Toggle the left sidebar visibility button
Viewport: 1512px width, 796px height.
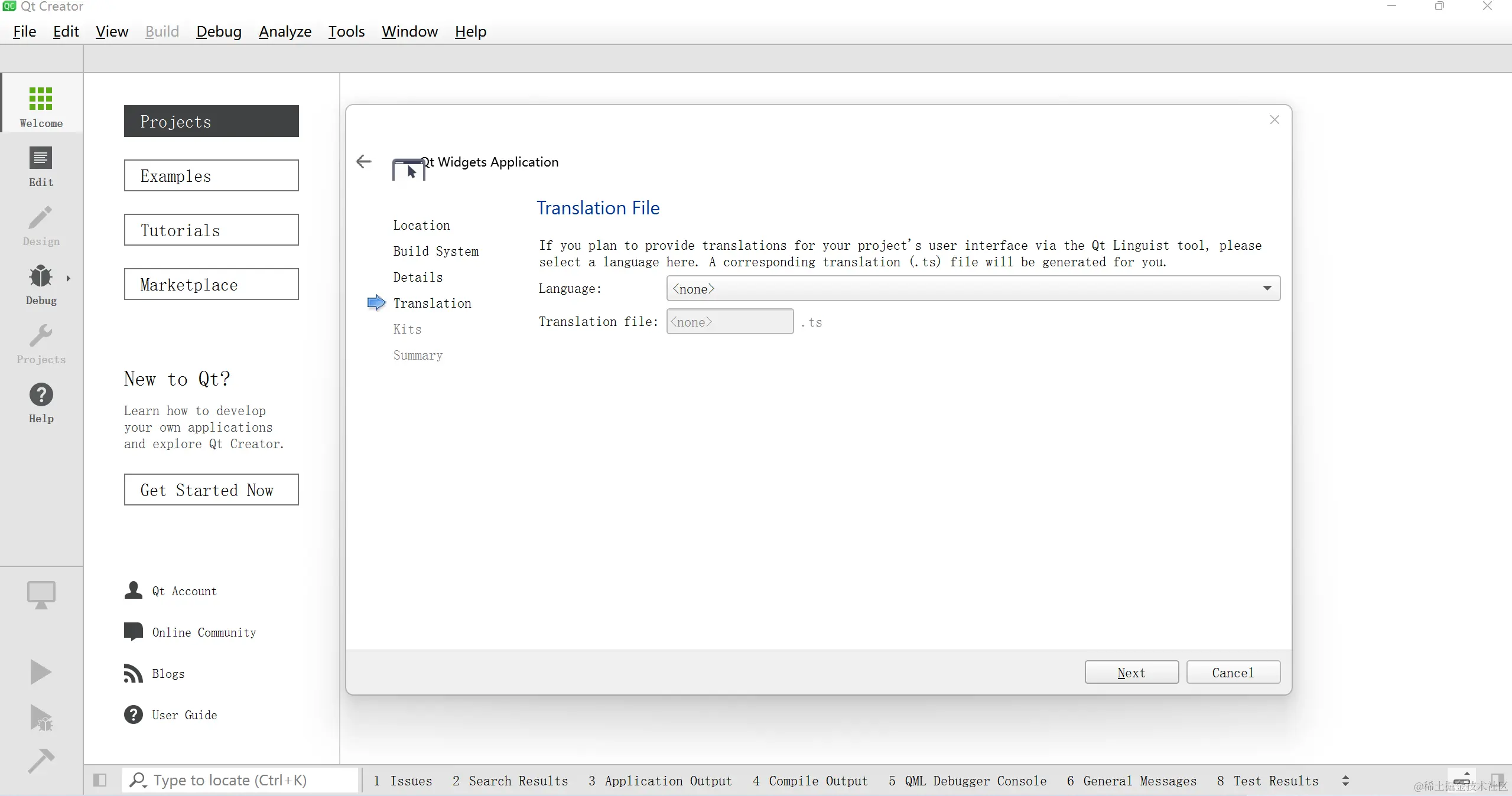(x=100, y=780)
